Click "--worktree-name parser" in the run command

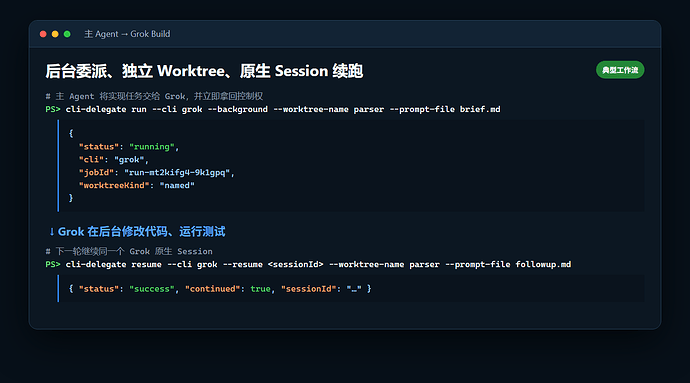(329, 109)
